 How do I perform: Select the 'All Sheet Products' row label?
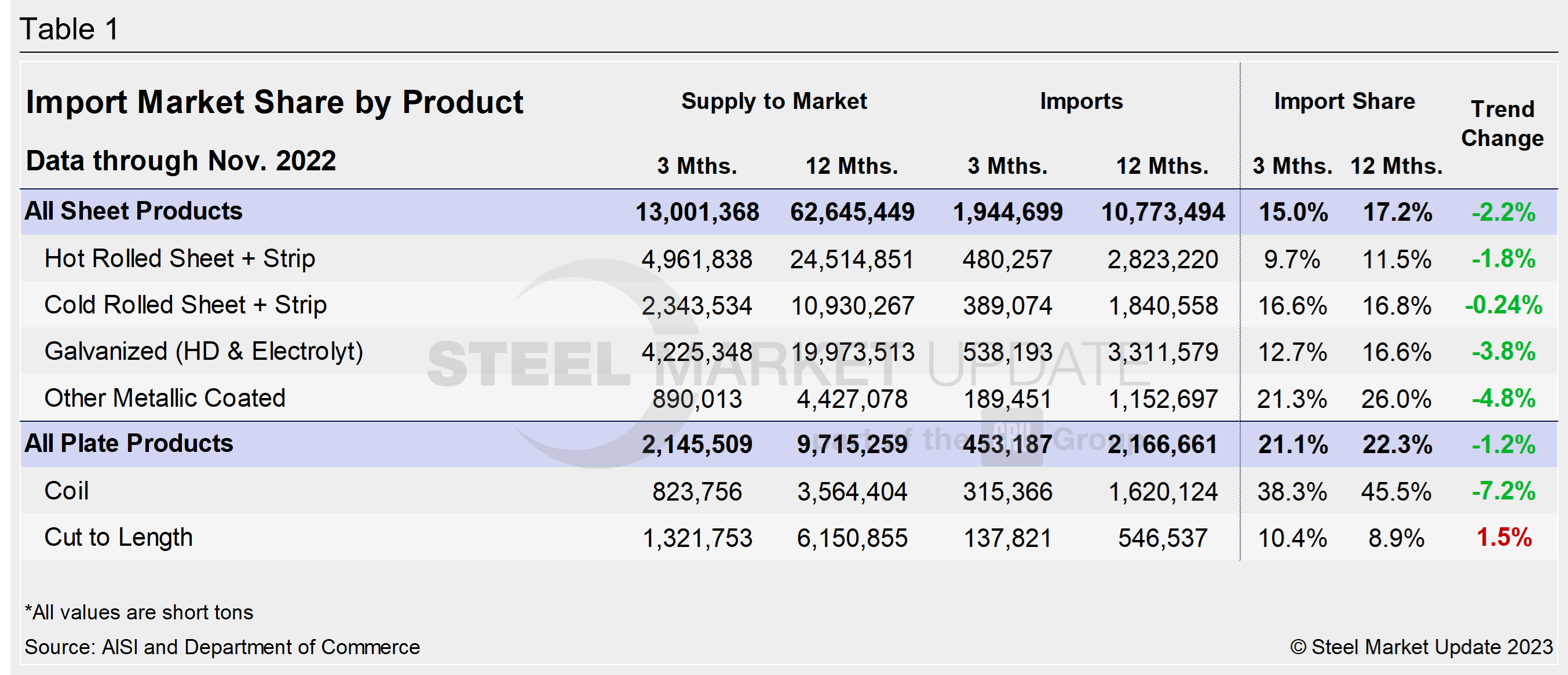tap(133, 211)
